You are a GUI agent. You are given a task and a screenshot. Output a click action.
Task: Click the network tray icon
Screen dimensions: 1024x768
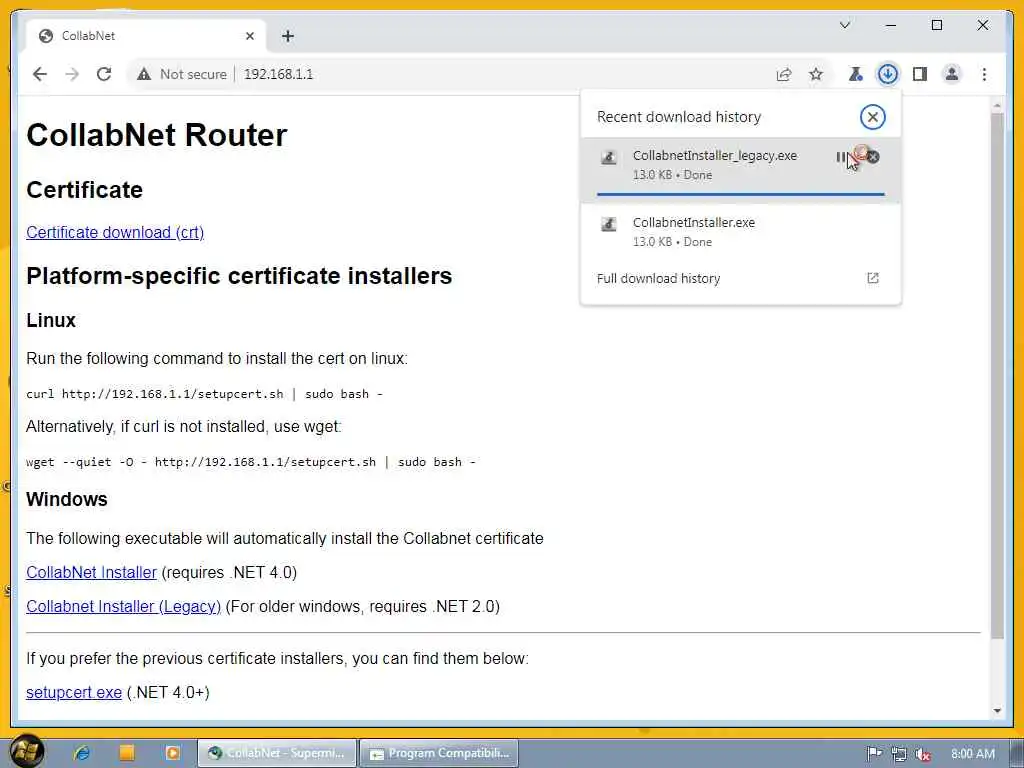click(x=899, y=754)
